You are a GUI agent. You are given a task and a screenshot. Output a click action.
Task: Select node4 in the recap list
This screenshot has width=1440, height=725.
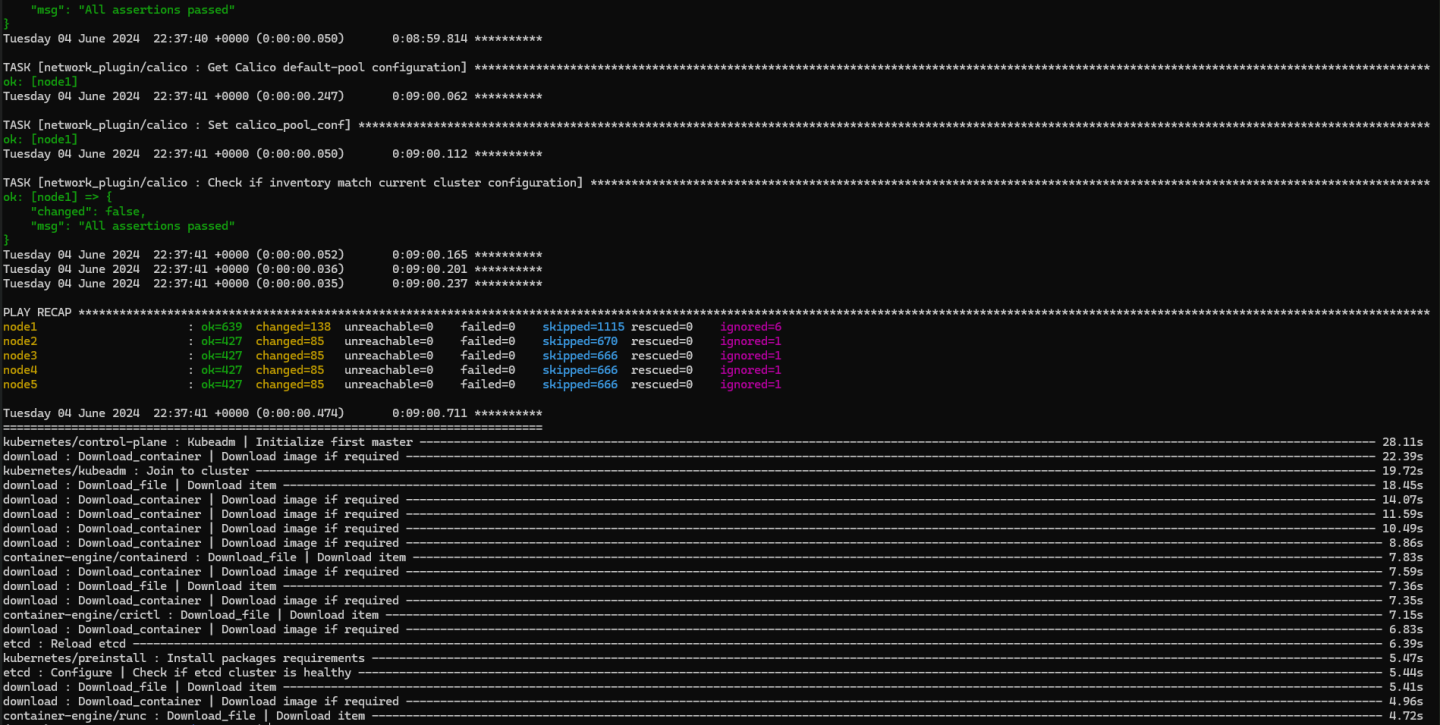point(19,369)
